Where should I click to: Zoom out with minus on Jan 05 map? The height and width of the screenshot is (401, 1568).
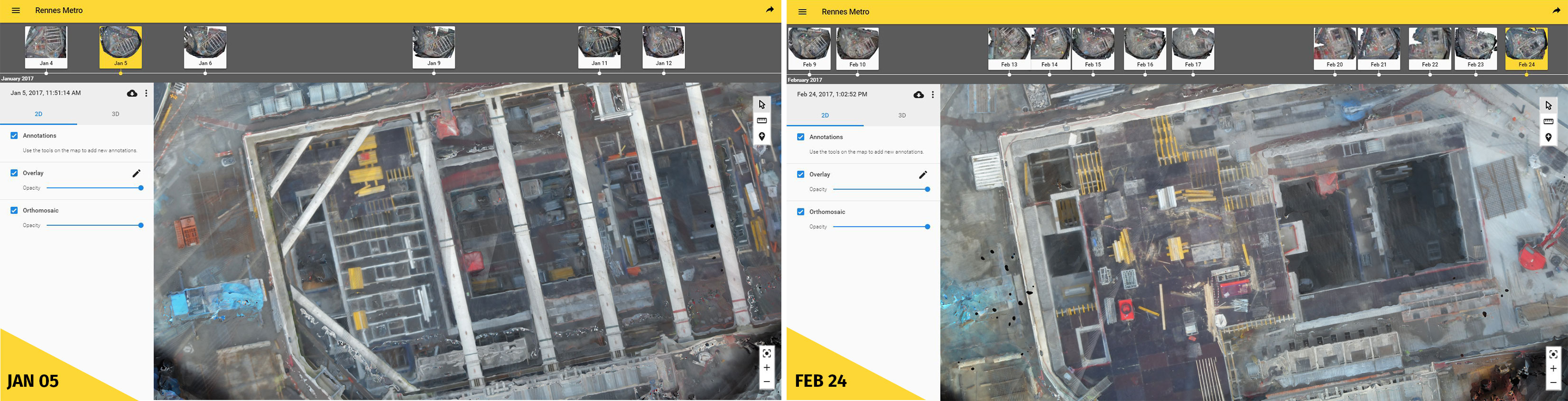pyautogui.click(x=766, y=382)
